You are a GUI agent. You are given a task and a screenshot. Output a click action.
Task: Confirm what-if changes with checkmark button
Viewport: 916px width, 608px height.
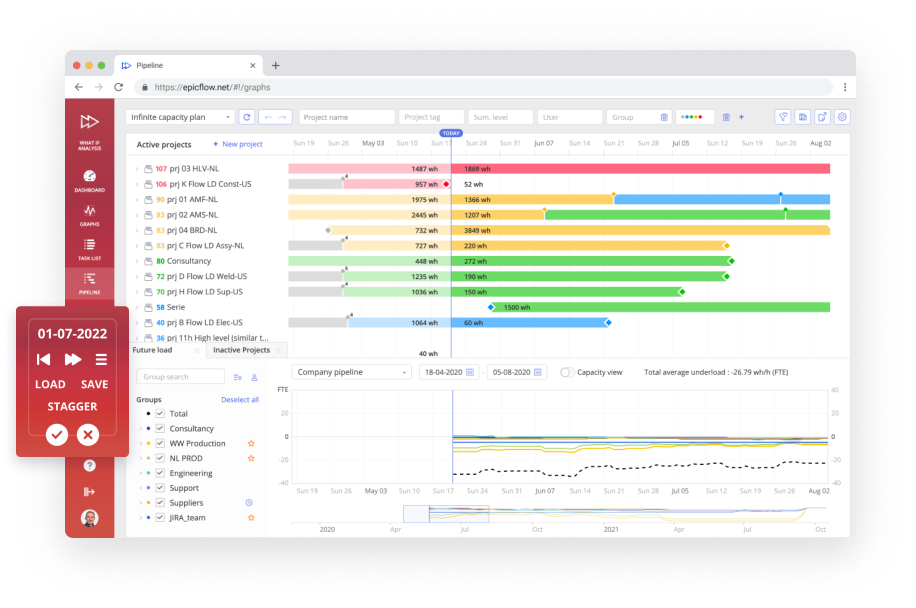click(x=57, y=434)
